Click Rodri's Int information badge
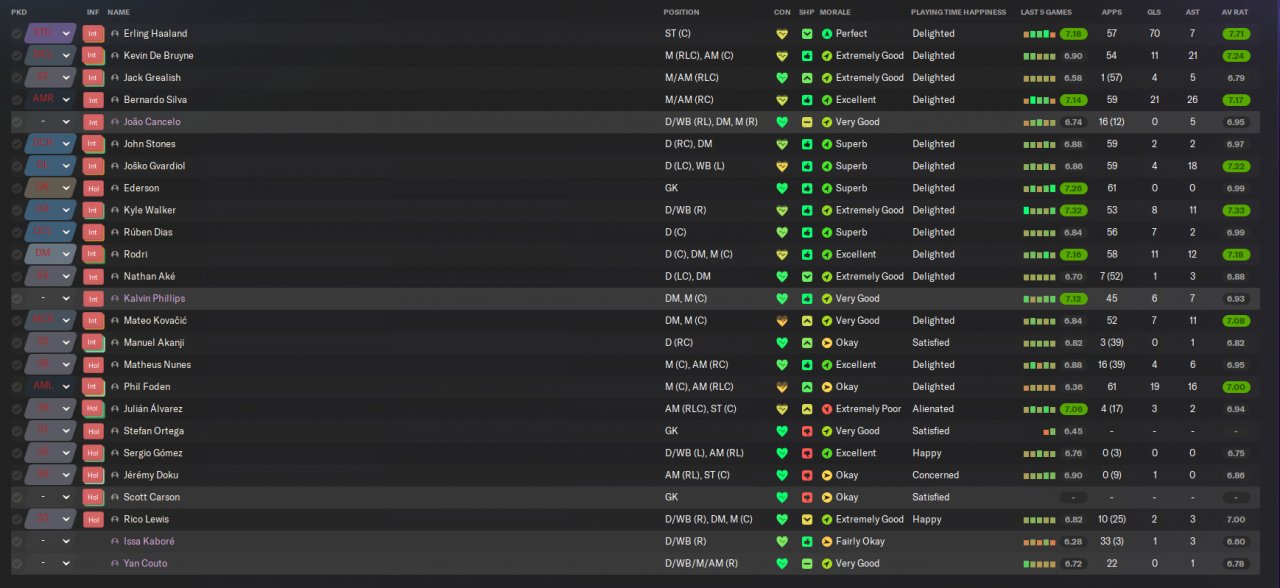Image resolution: width=1280 pixels, height=588 pixels. (93, 254)
